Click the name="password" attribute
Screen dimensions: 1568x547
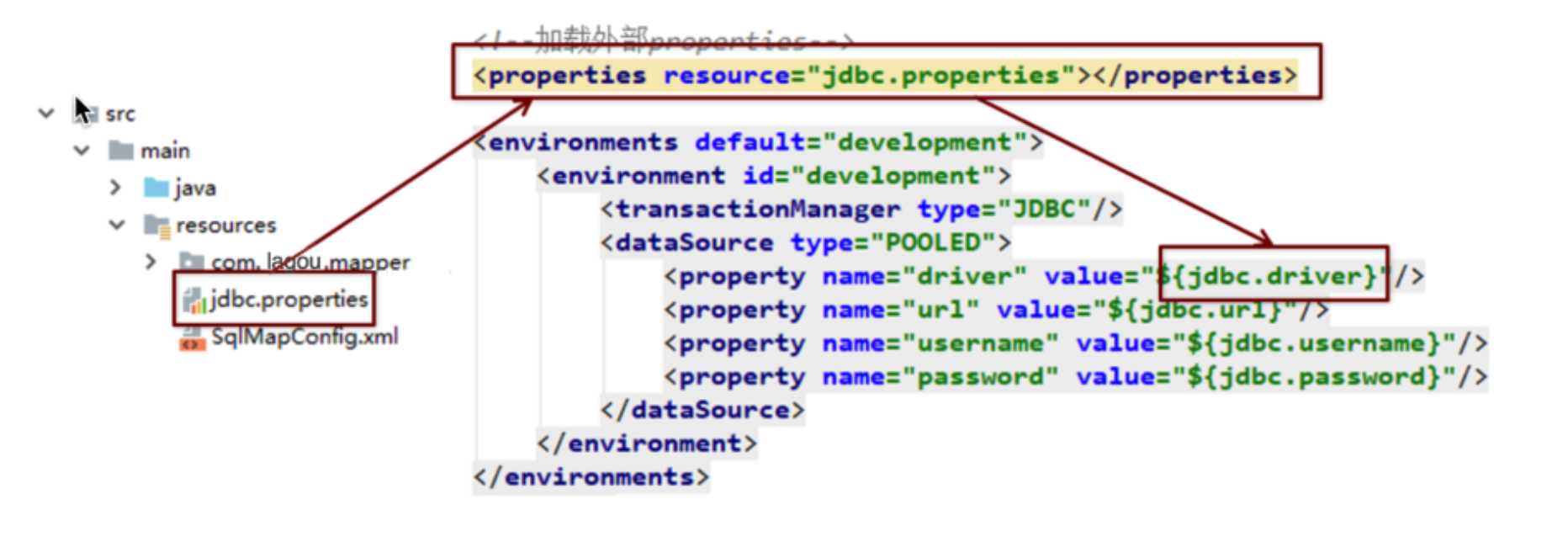[940, 376]
